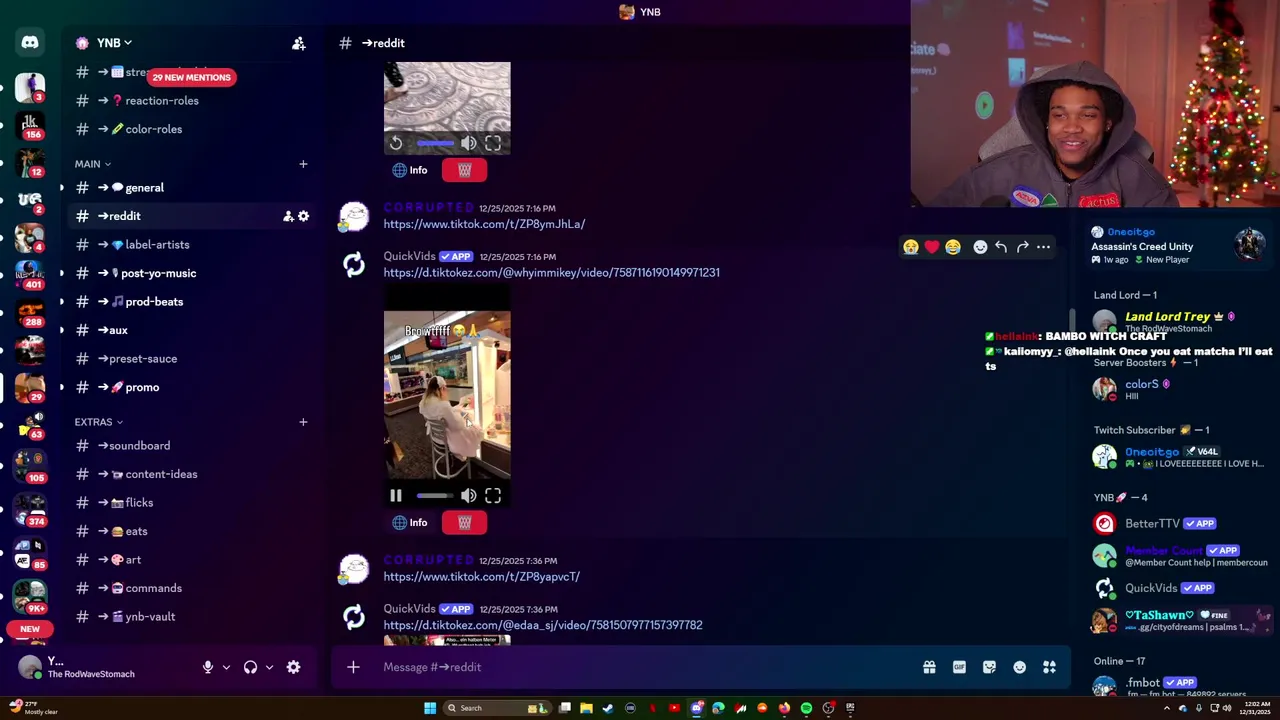1280x720 pixels.
Task: Open attachment plus button in message bar
Action: point(353,667)
